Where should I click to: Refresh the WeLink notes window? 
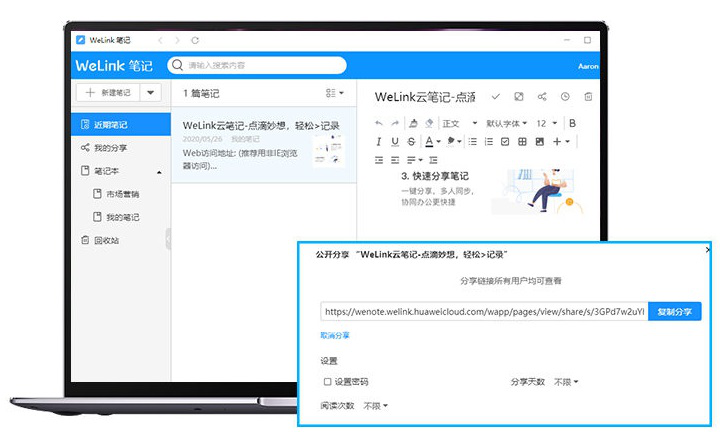coord(195,40)
